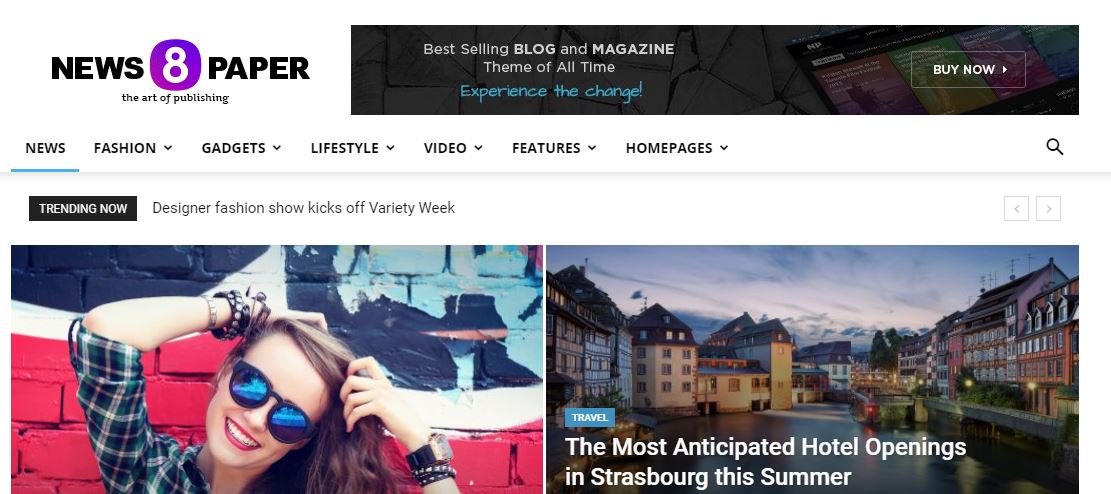Click the Buy Now button
This screenshot has width=1111, height=494.
point(968,69)
